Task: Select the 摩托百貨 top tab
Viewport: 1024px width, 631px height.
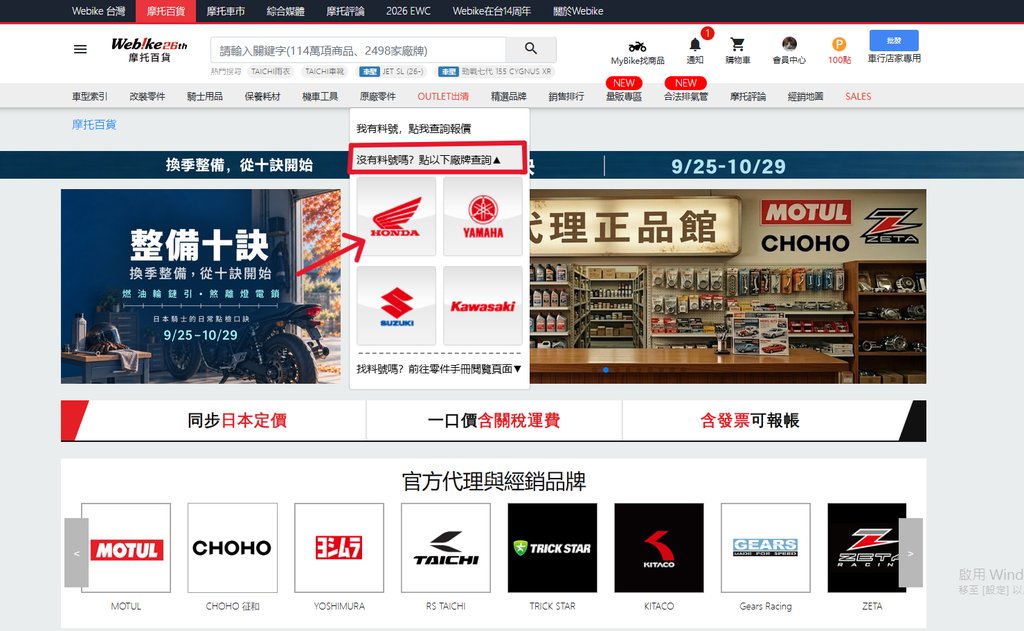Action: coord(165,11)
